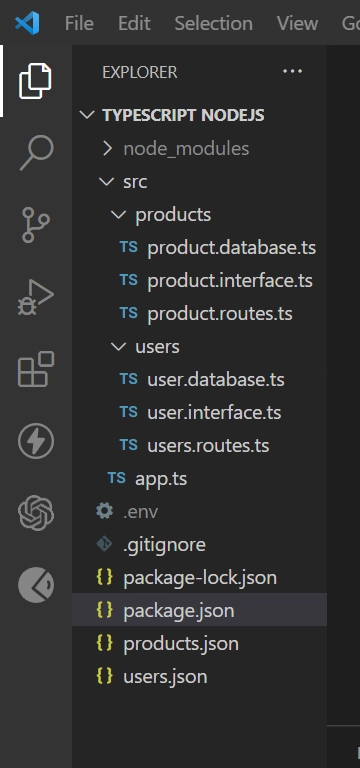Screen dimensions: 360x768
Task: Open the Source Control view icon
Action: click(x=36, y=225)
